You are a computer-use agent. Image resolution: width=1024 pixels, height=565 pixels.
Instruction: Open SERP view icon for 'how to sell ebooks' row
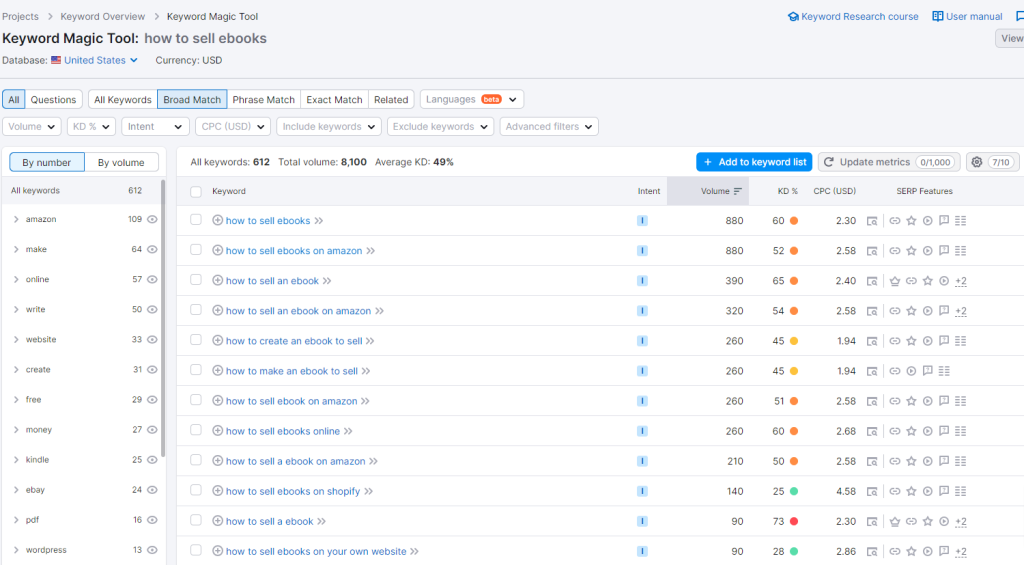(x=872, y=221)
